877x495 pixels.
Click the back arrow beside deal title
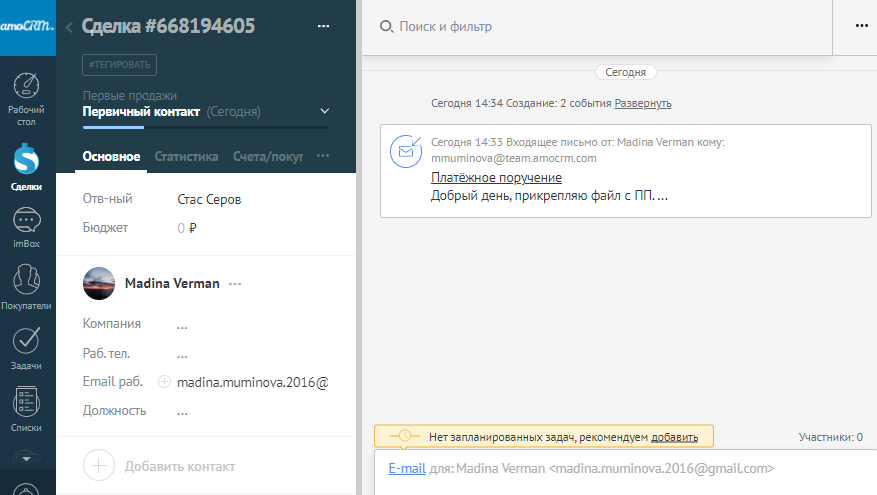pyautogui.click(x=69, y=28)
